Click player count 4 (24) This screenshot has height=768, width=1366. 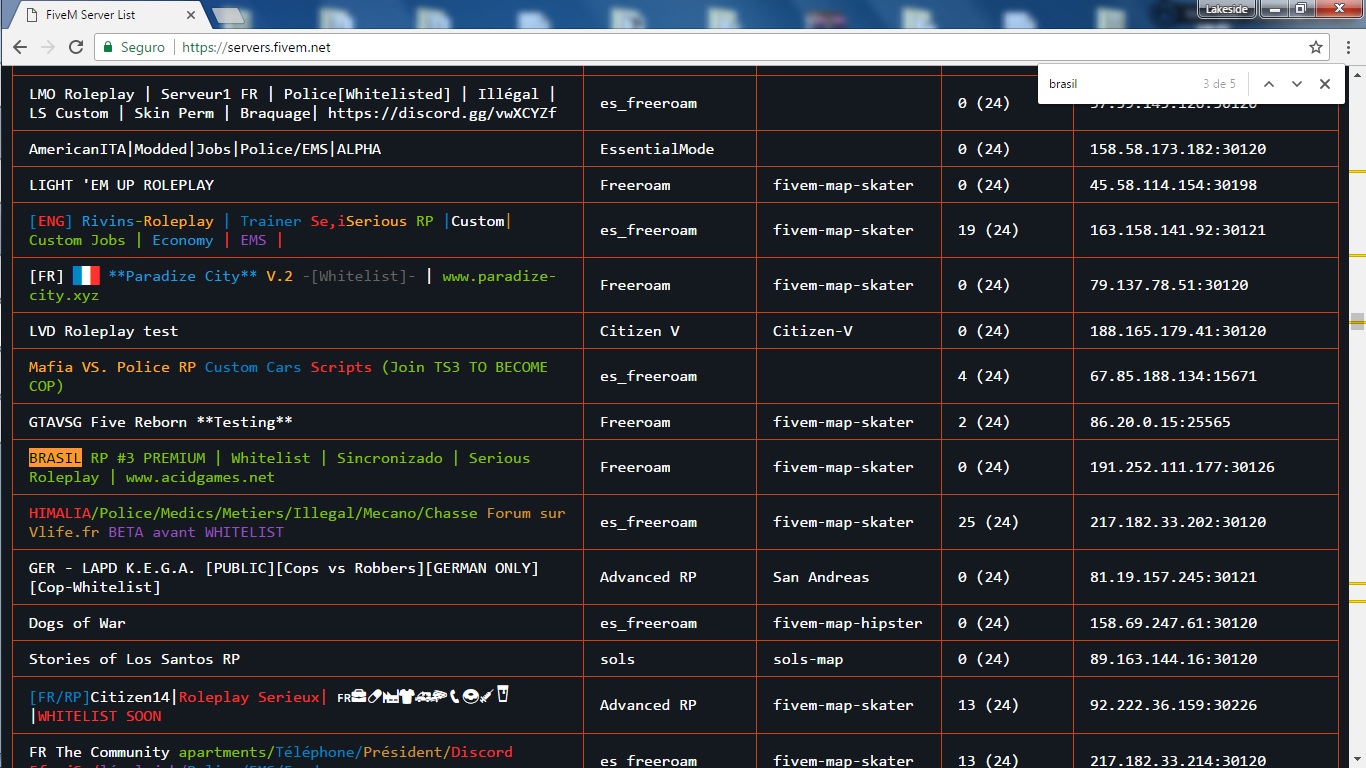pyautogui.click(x=983, y=376)
